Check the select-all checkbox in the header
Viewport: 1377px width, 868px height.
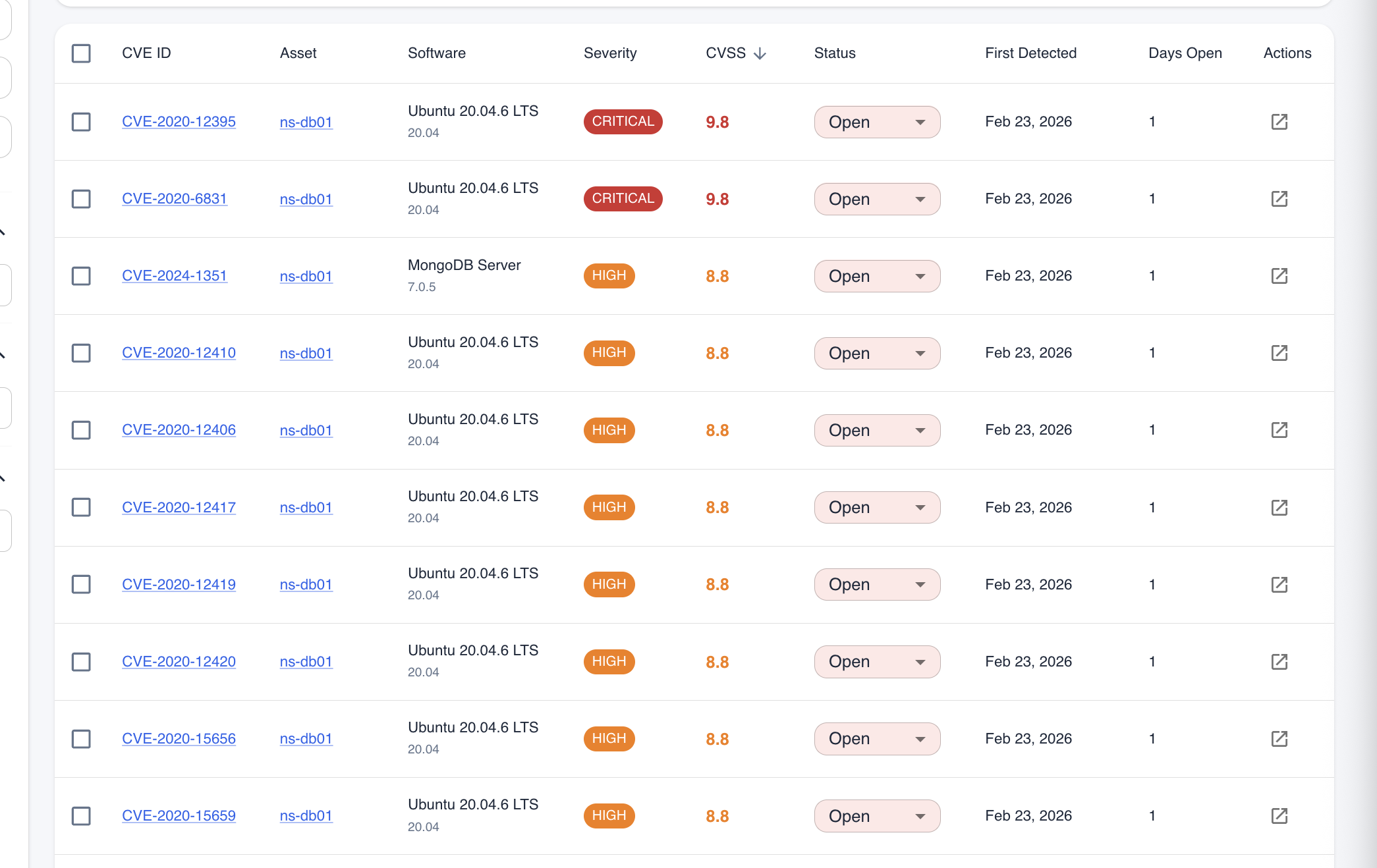[80, 53]
